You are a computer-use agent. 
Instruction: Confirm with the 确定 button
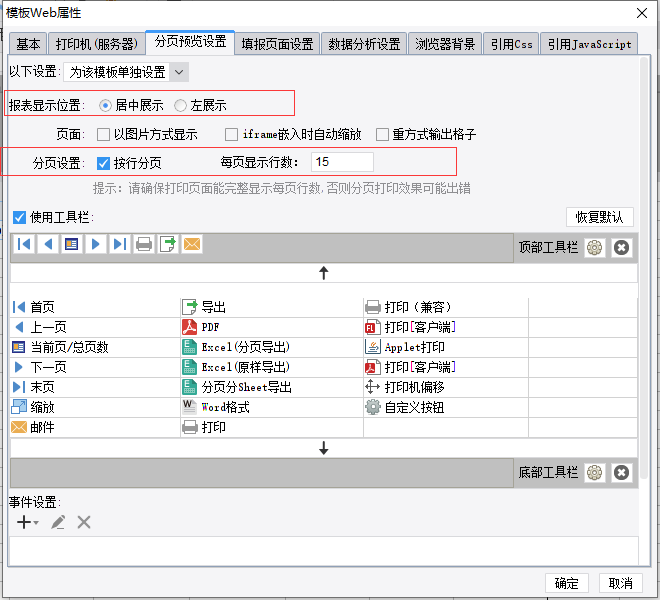coord(567,583)
